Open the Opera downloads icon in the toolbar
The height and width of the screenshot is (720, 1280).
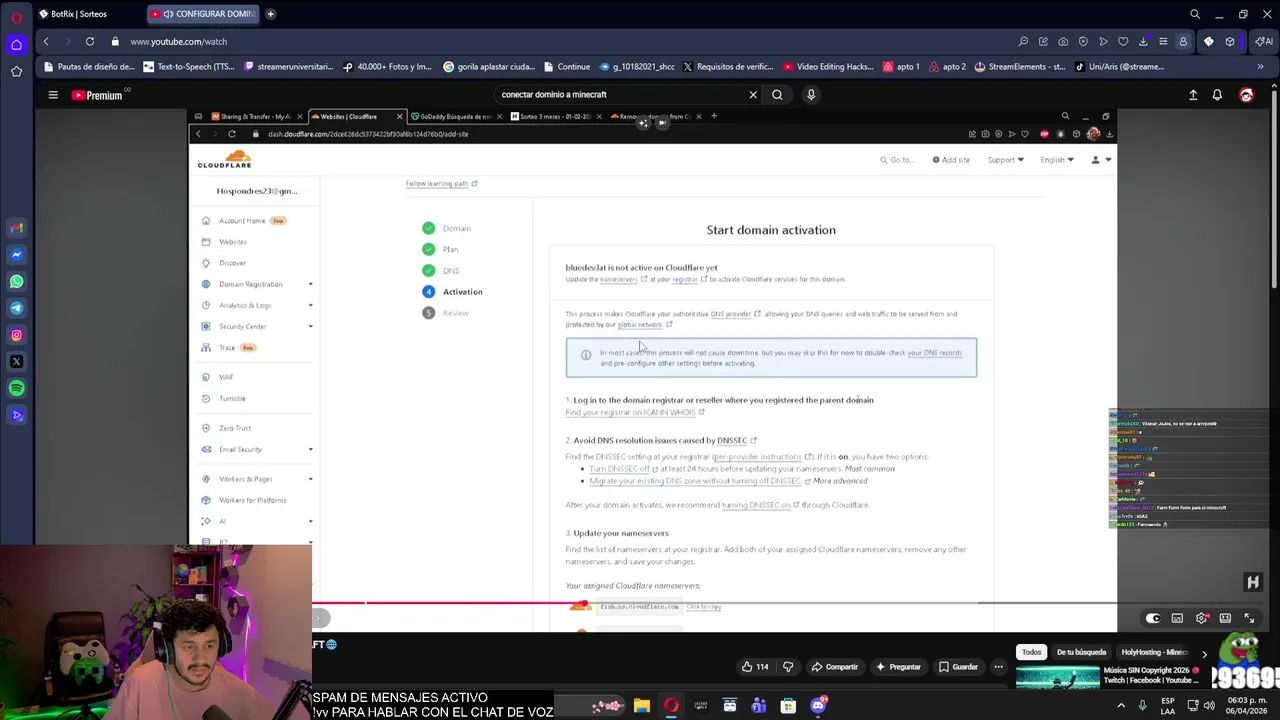coord(1143,42)
